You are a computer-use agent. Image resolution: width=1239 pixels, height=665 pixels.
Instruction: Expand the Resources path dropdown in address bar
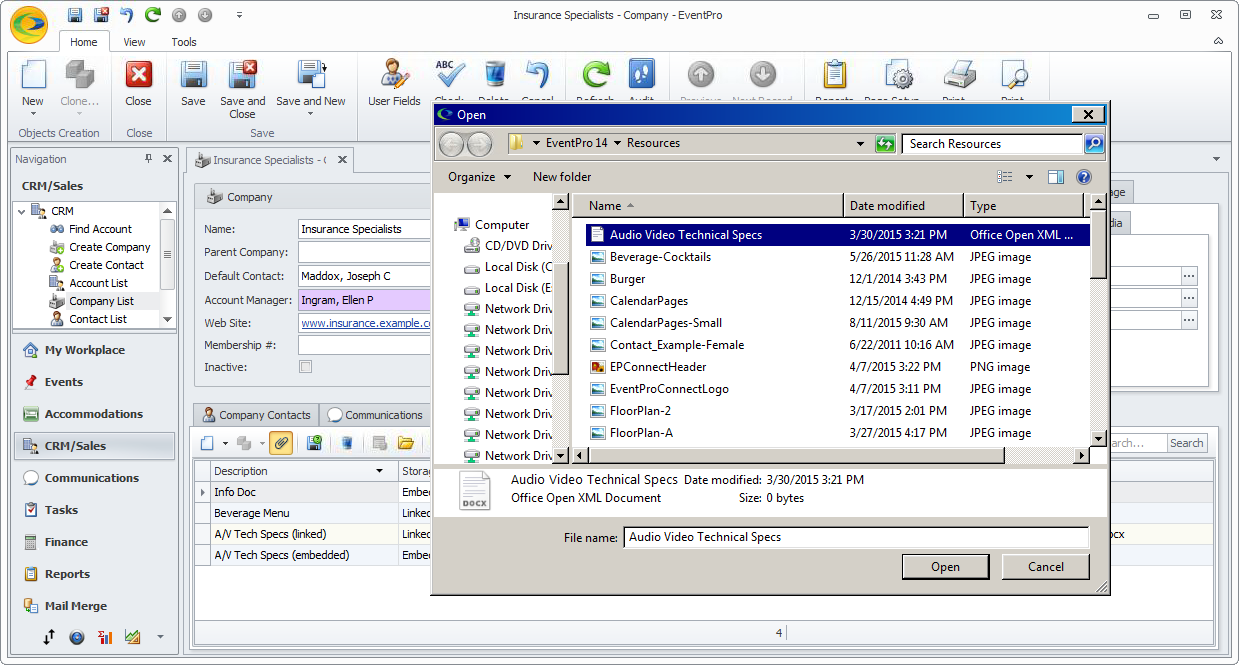(860, 143)
